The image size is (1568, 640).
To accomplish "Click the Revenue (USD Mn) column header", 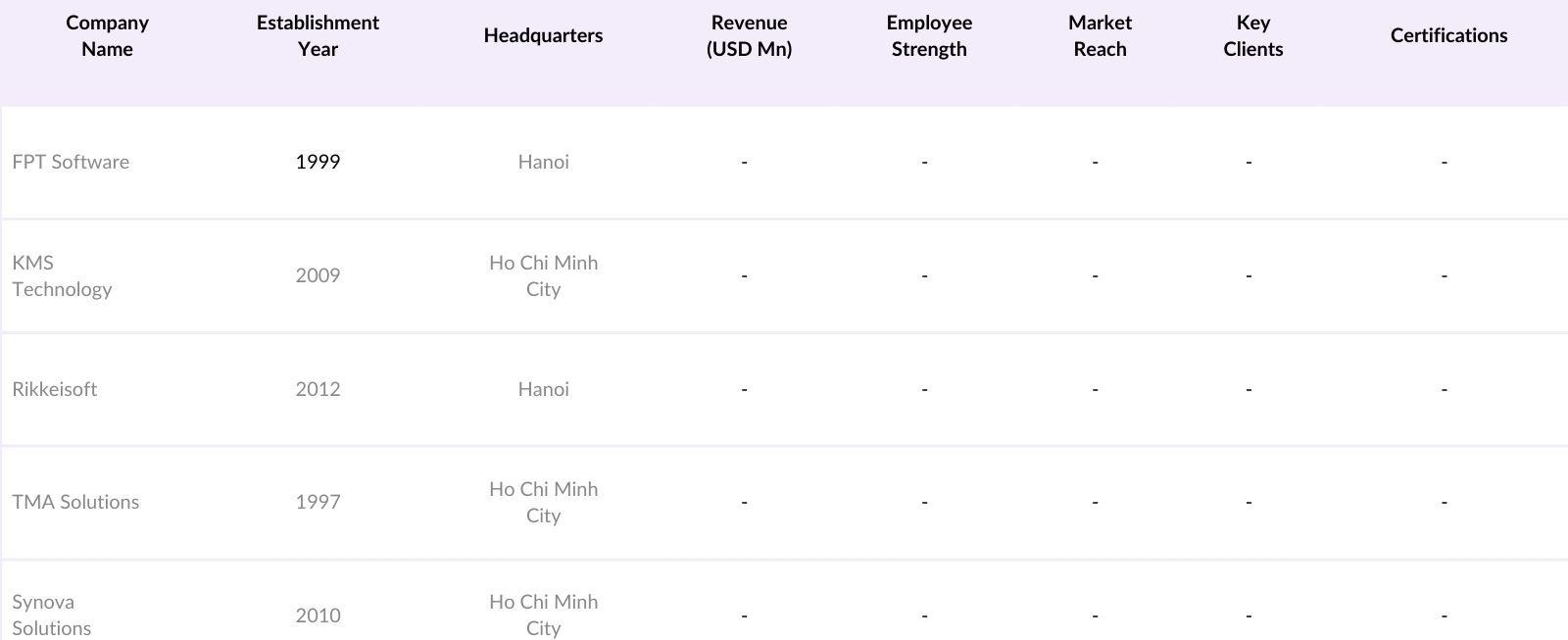I will [x=749, y=36].
